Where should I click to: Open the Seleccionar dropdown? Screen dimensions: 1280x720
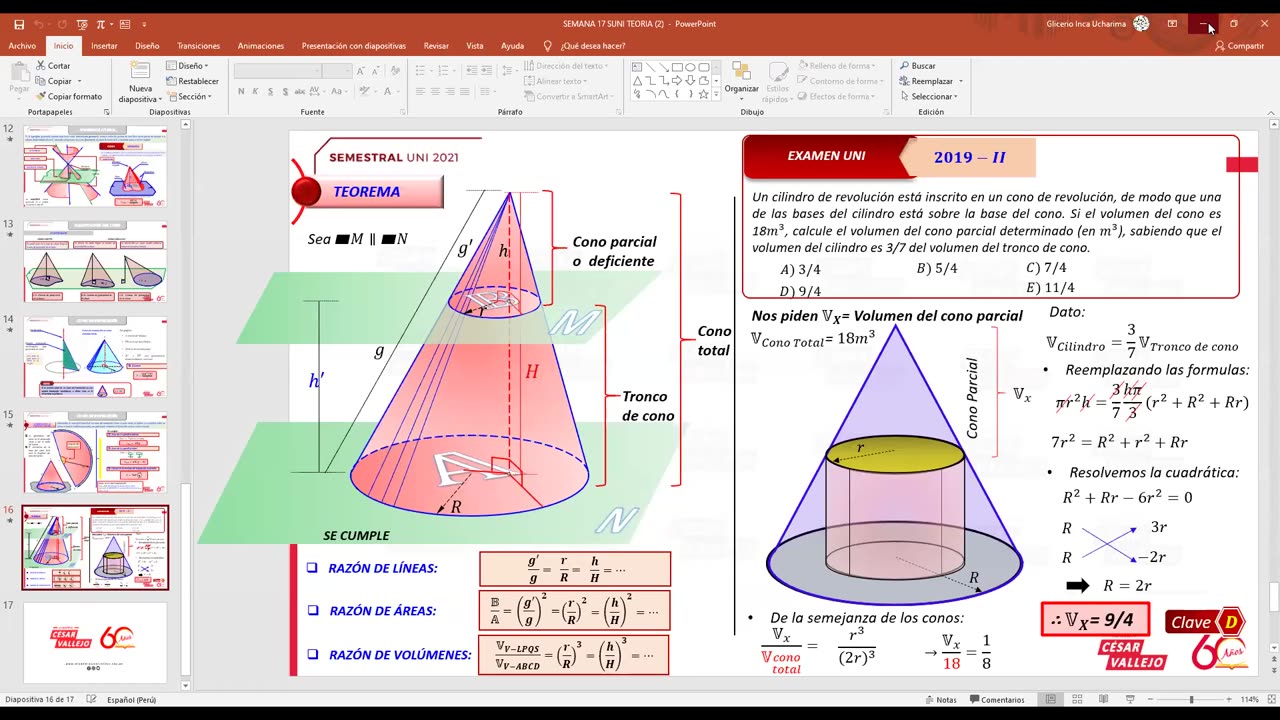pyautogui.click(x=928, y=97)
